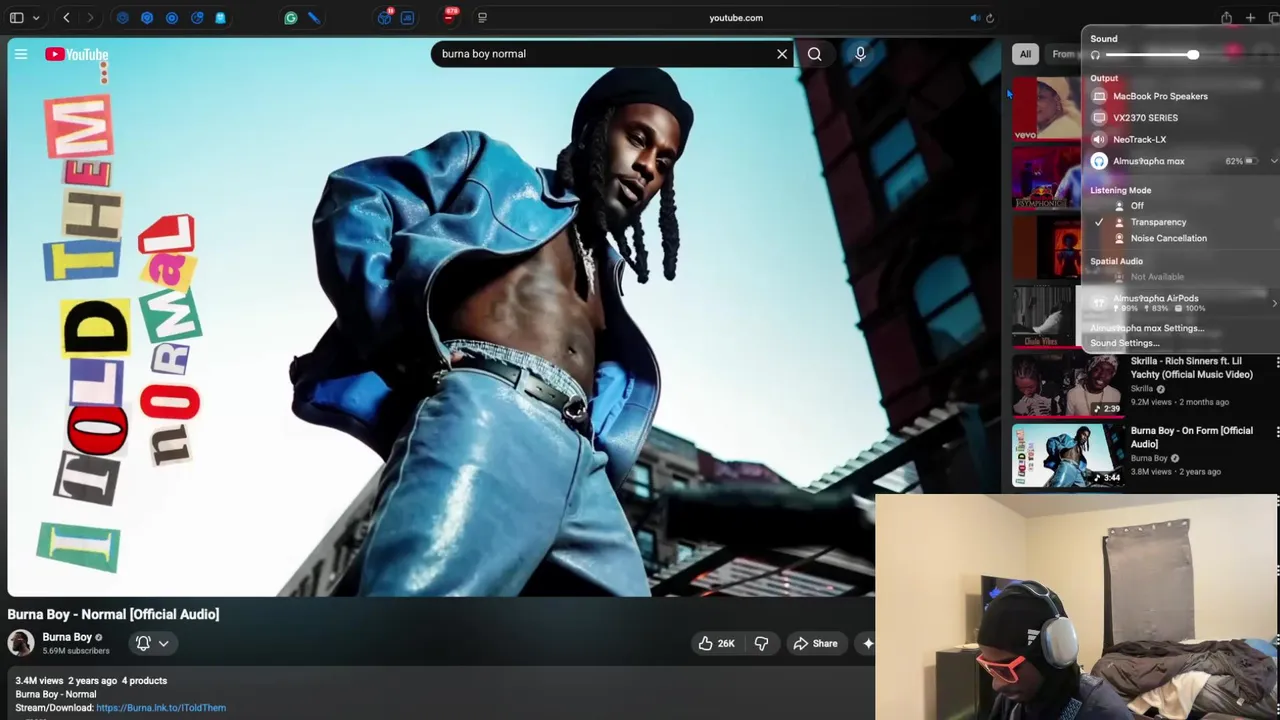Image resolution: width=1280 pixels, height=720 pixels.
Task: Open the JS extension icon in toolbar
Action: tap(407, 18)
